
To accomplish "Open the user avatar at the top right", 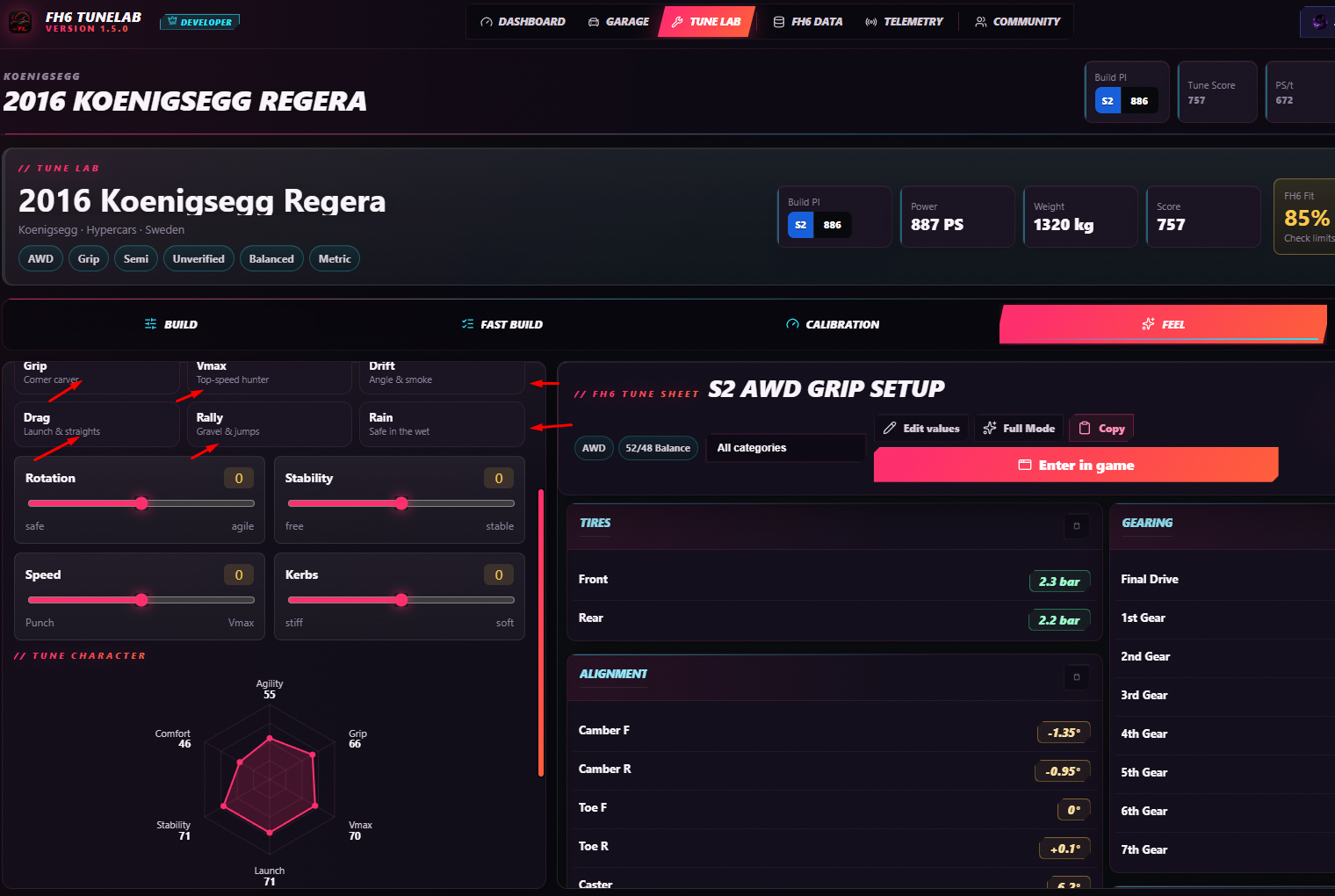I will point(1318,22).
